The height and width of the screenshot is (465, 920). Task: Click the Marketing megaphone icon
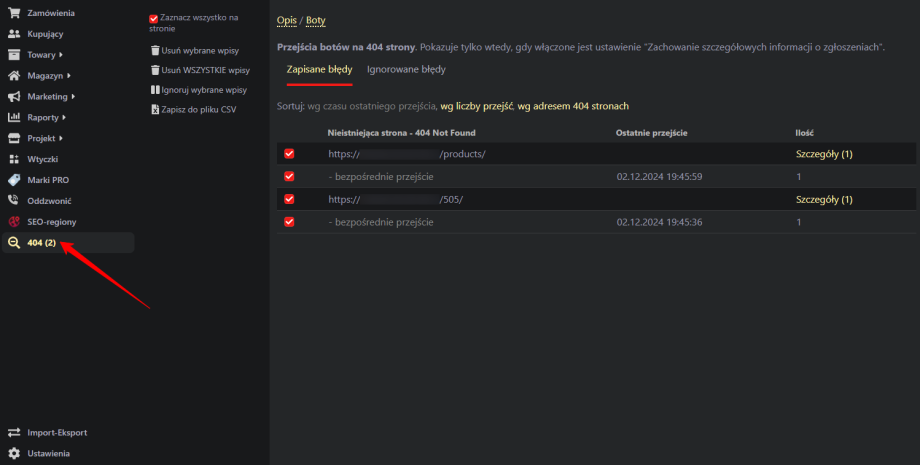(x=14, y=97)
